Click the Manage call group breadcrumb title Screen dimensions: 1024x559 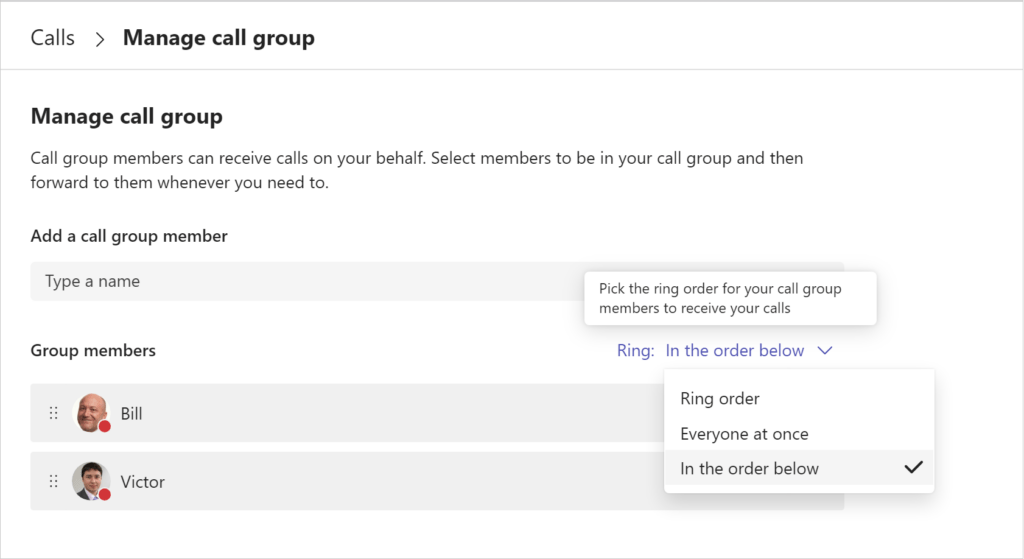219,38
